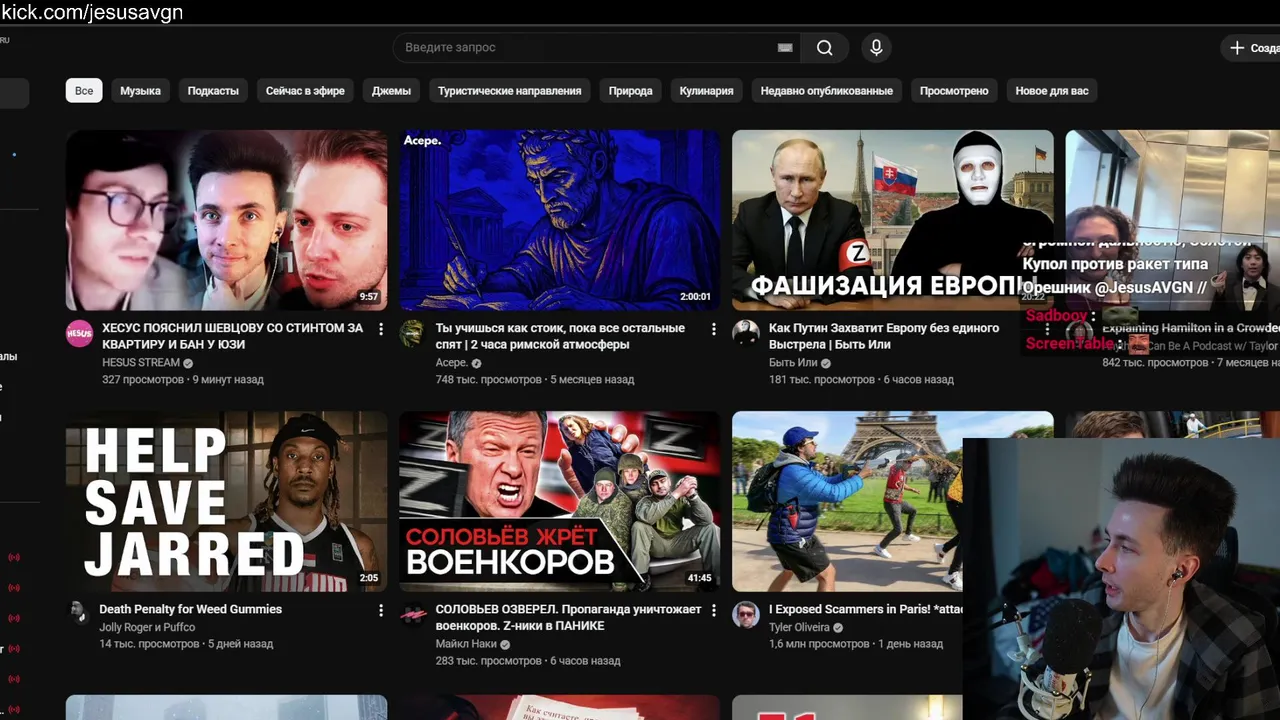This screenshot has height=720, width=1280.
Task: Click the 9:57 duration badge
Action: (x=369, y=297)
